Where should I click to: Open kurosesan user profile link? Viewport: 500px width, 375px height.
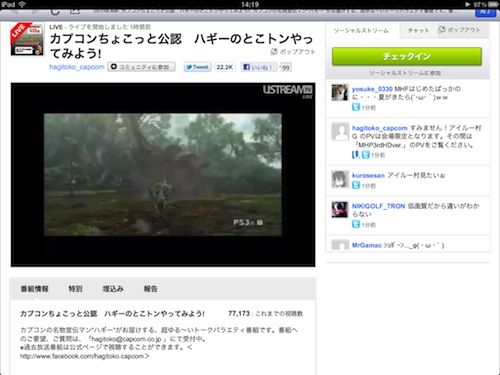[368, 175]
